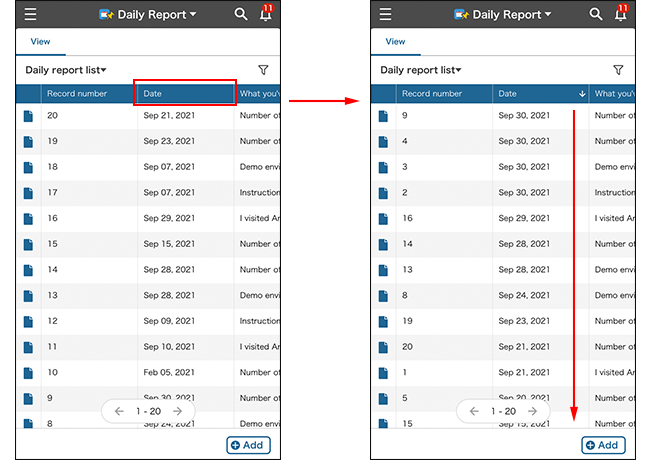Image resolution: width=650 pixels, height=460 pixels.
Task: Click the filter funnel icon in the right screen
Action: pyautogui.click(x=618, y=70)
